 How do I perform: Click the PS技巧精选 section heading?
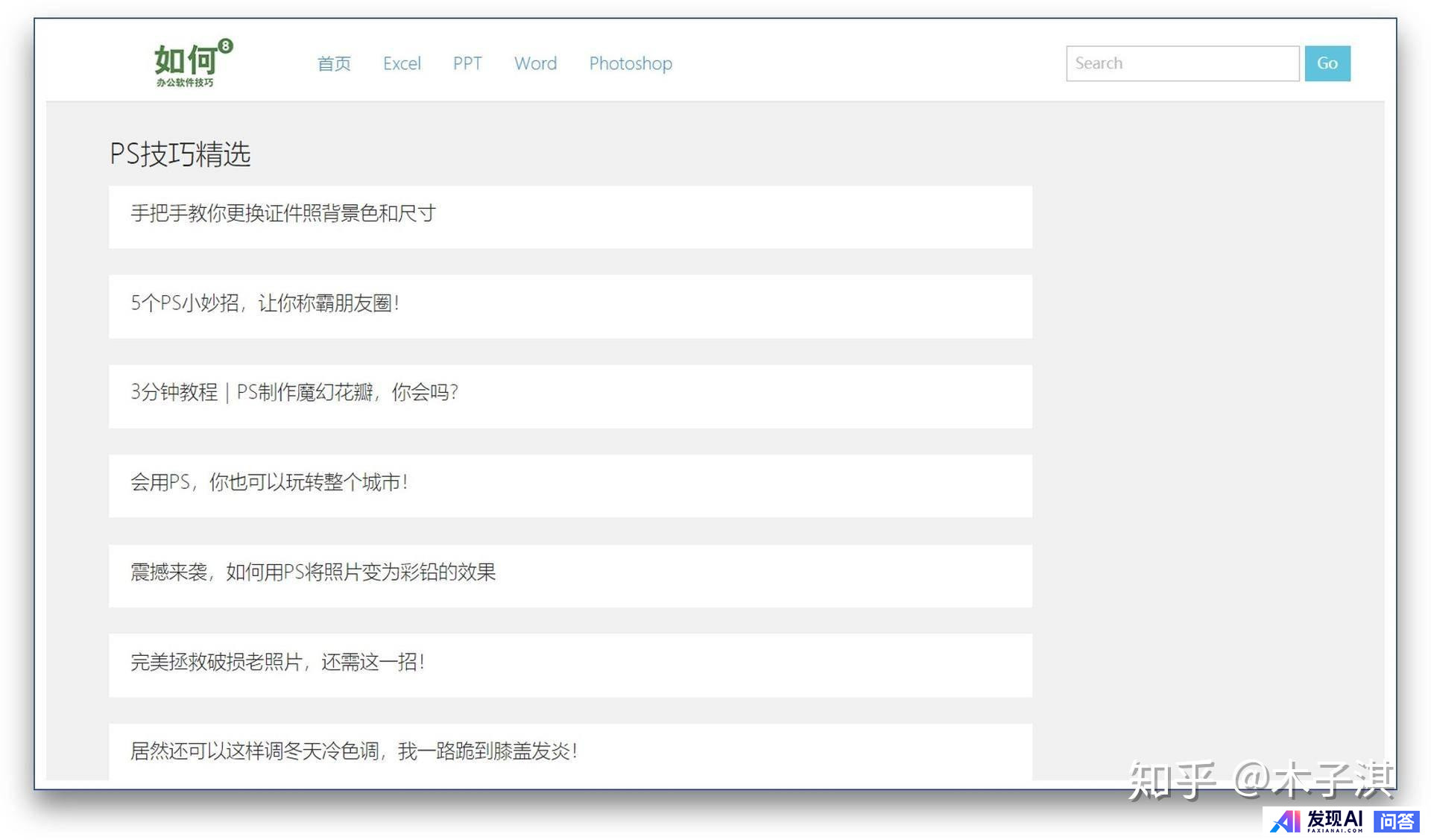point(180,154)
